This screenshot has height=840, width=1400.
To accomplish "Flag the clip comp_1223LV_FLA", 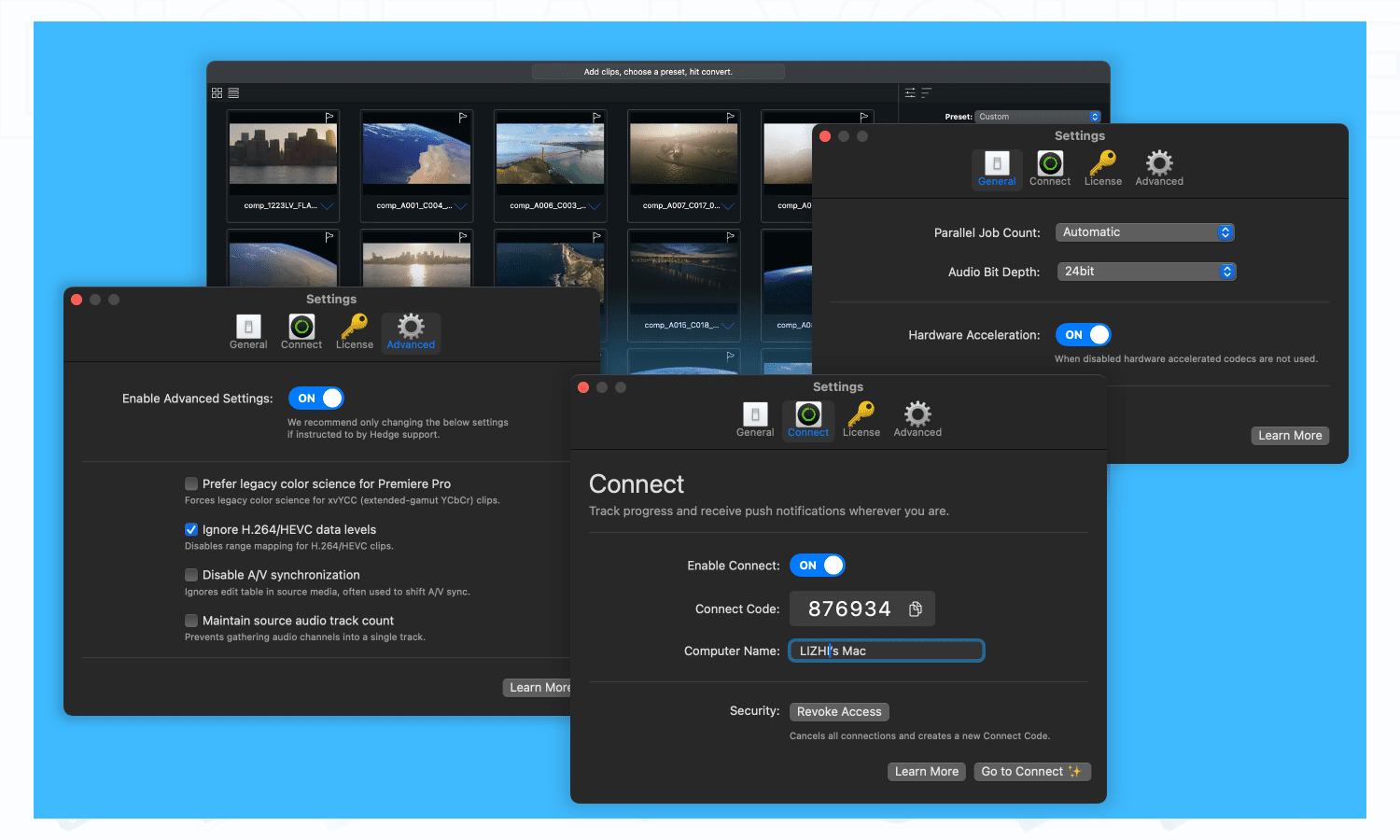I will click(x=329, y=115).
